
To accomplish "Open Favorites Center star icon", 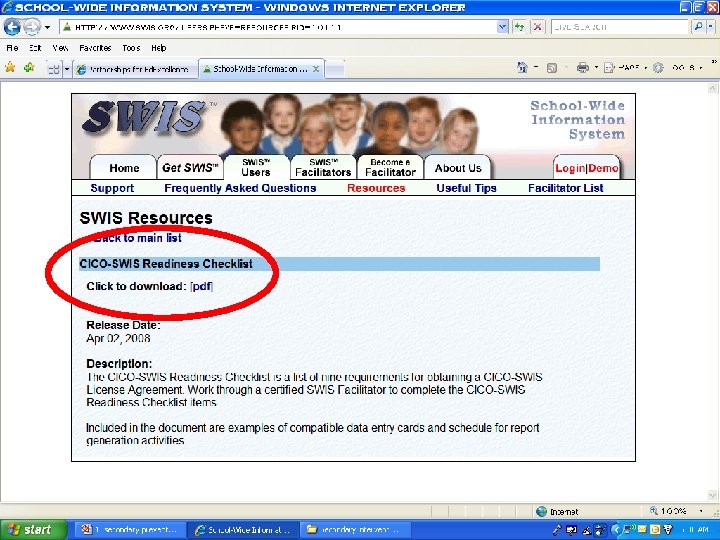I will click(10, 68).
